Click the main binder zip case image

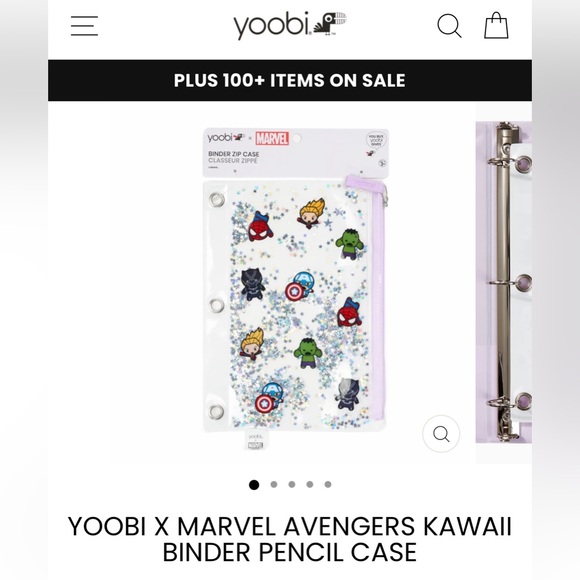point(296,289)
